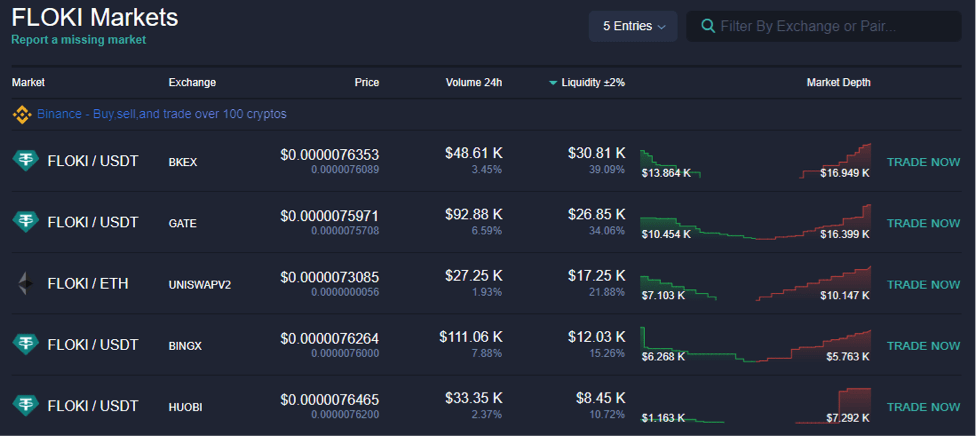The height and width of the screenshot is (436, 976).
Task: Click the HUOBI exchange name
Action: point(185,407)
